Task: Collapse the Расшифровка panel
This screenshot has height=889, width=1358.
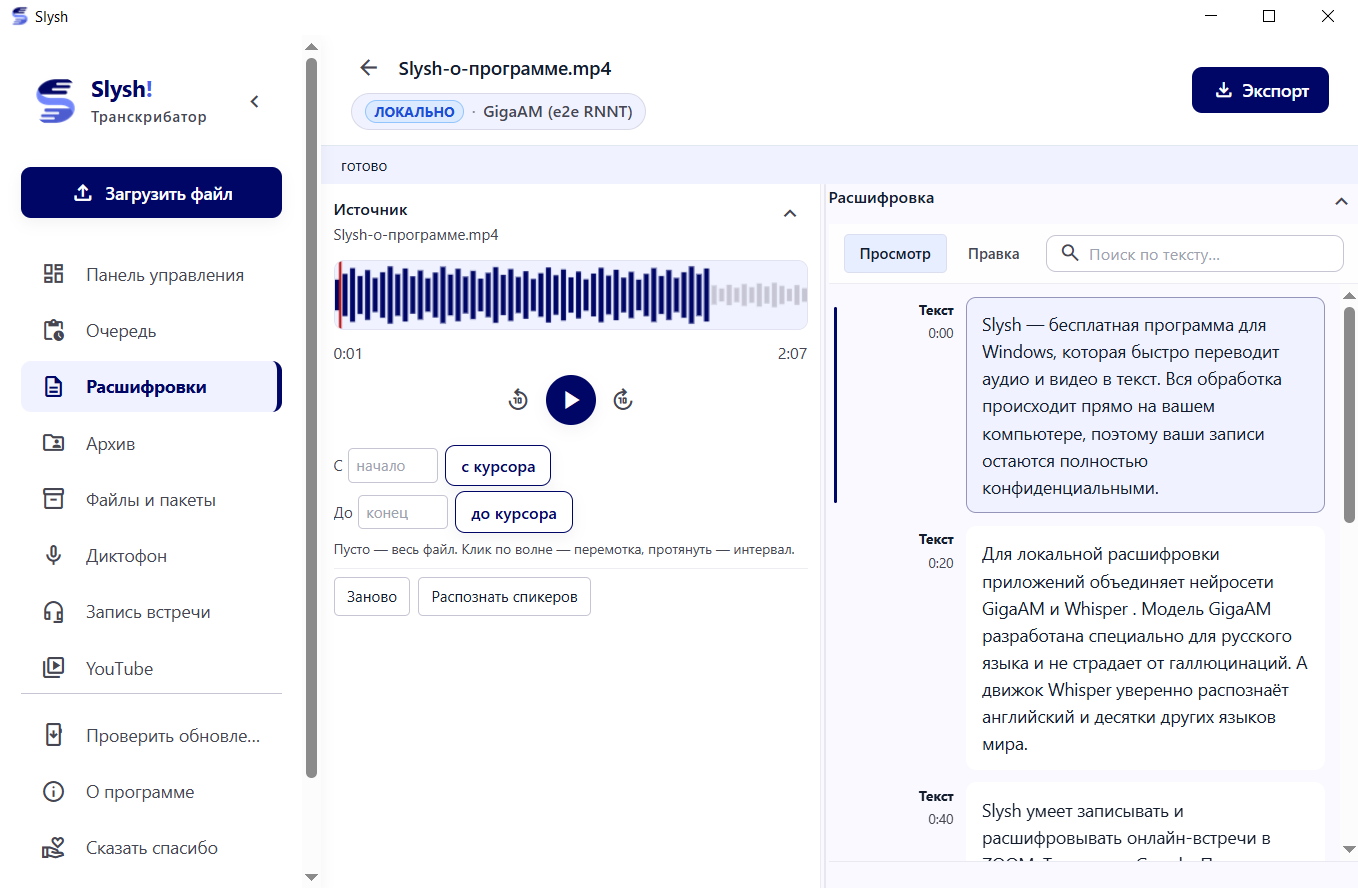Action: pyautogui.click(x=1341, y=201)
